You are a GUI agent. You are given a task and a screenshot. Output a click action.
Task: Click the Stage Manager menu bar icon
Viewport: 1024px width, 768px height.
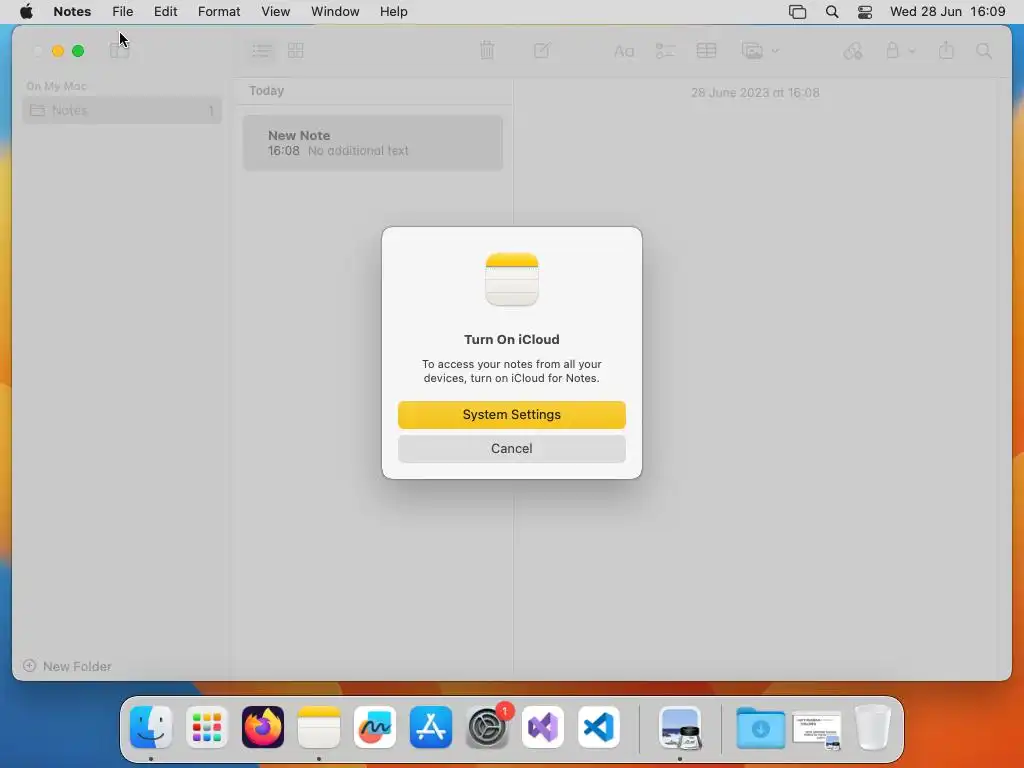coord(797,12)
